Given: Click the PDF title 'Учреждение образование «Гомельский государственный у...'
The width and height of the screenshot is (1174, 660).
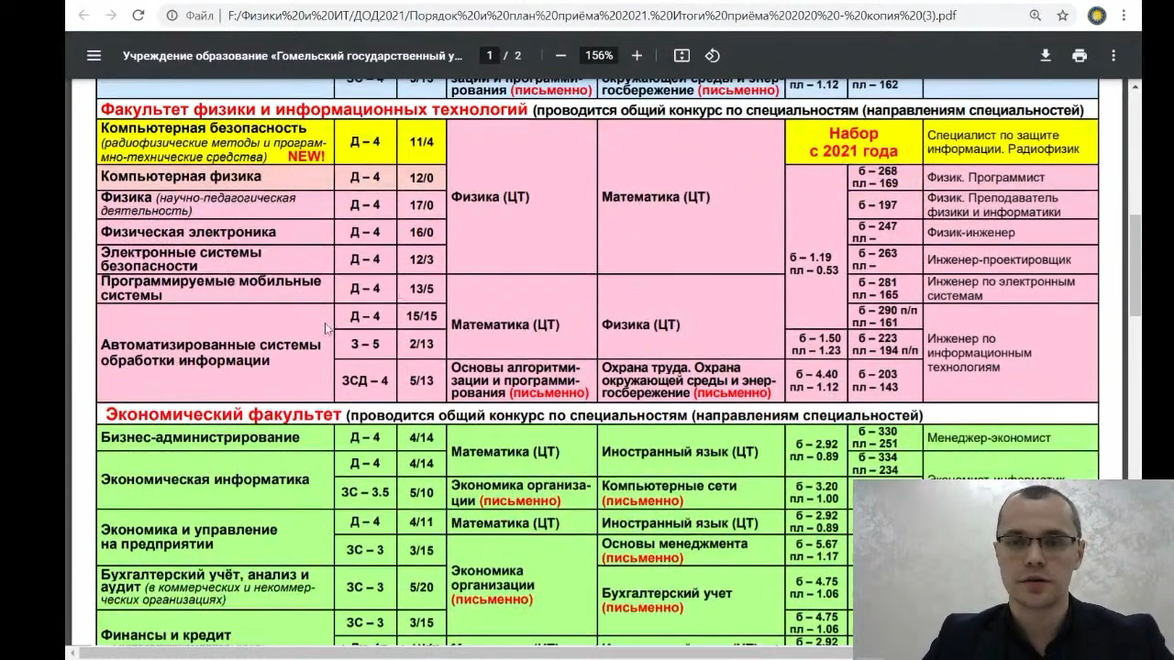Looking at the screenshot, I should pos(293,55).
